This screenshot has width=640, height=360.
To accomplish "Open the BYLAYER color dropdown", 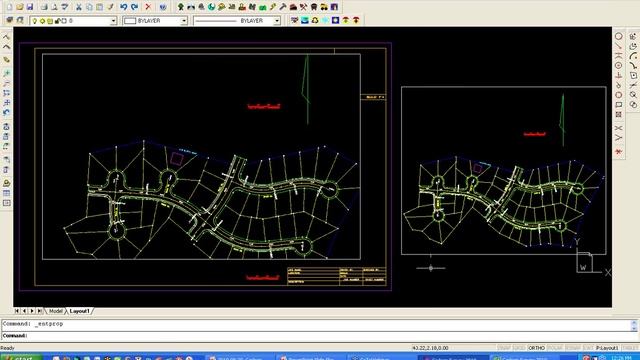I will pyautogui.click(x=184, y=21).
